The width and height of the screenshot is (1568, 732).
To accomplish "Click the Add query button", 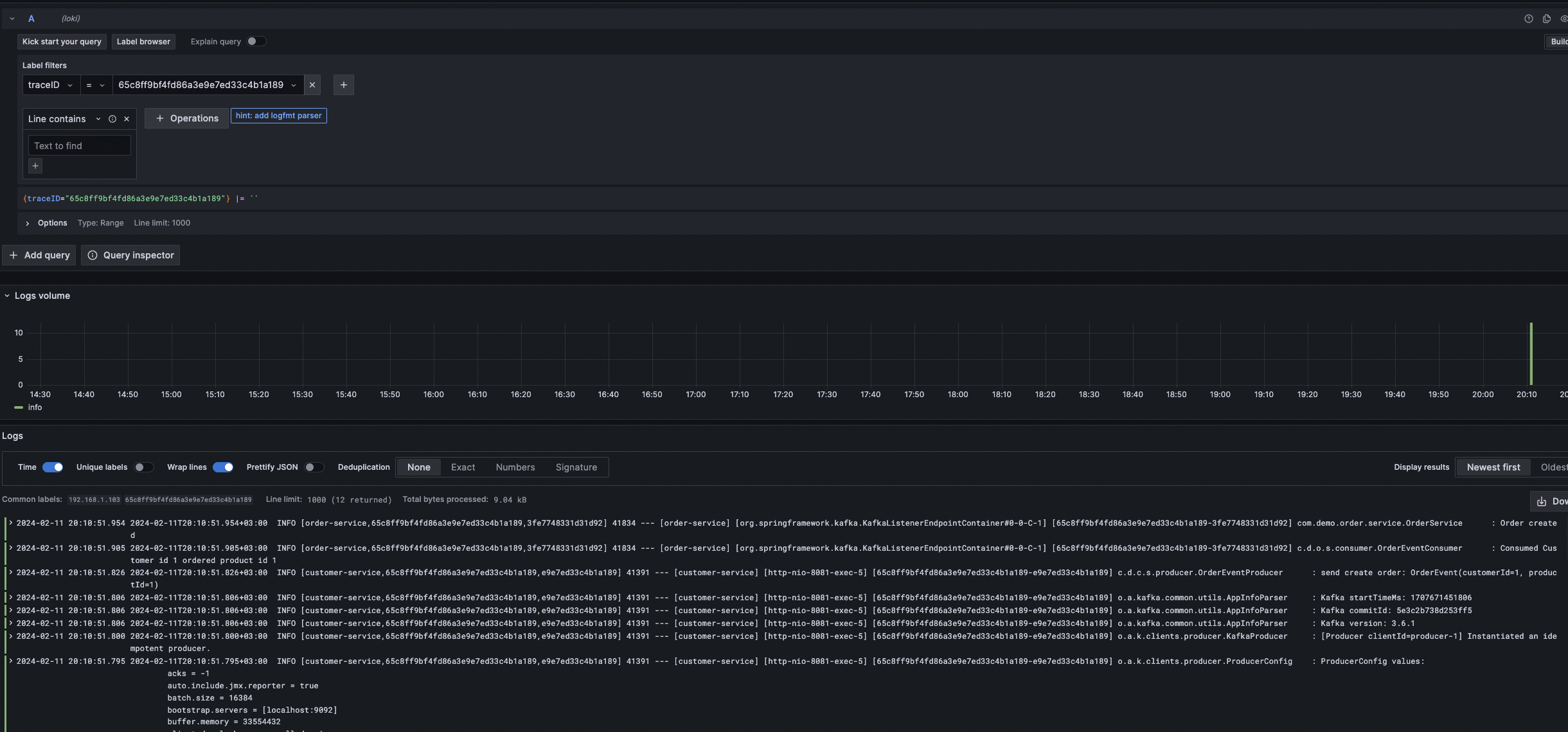I will (39, 255).
